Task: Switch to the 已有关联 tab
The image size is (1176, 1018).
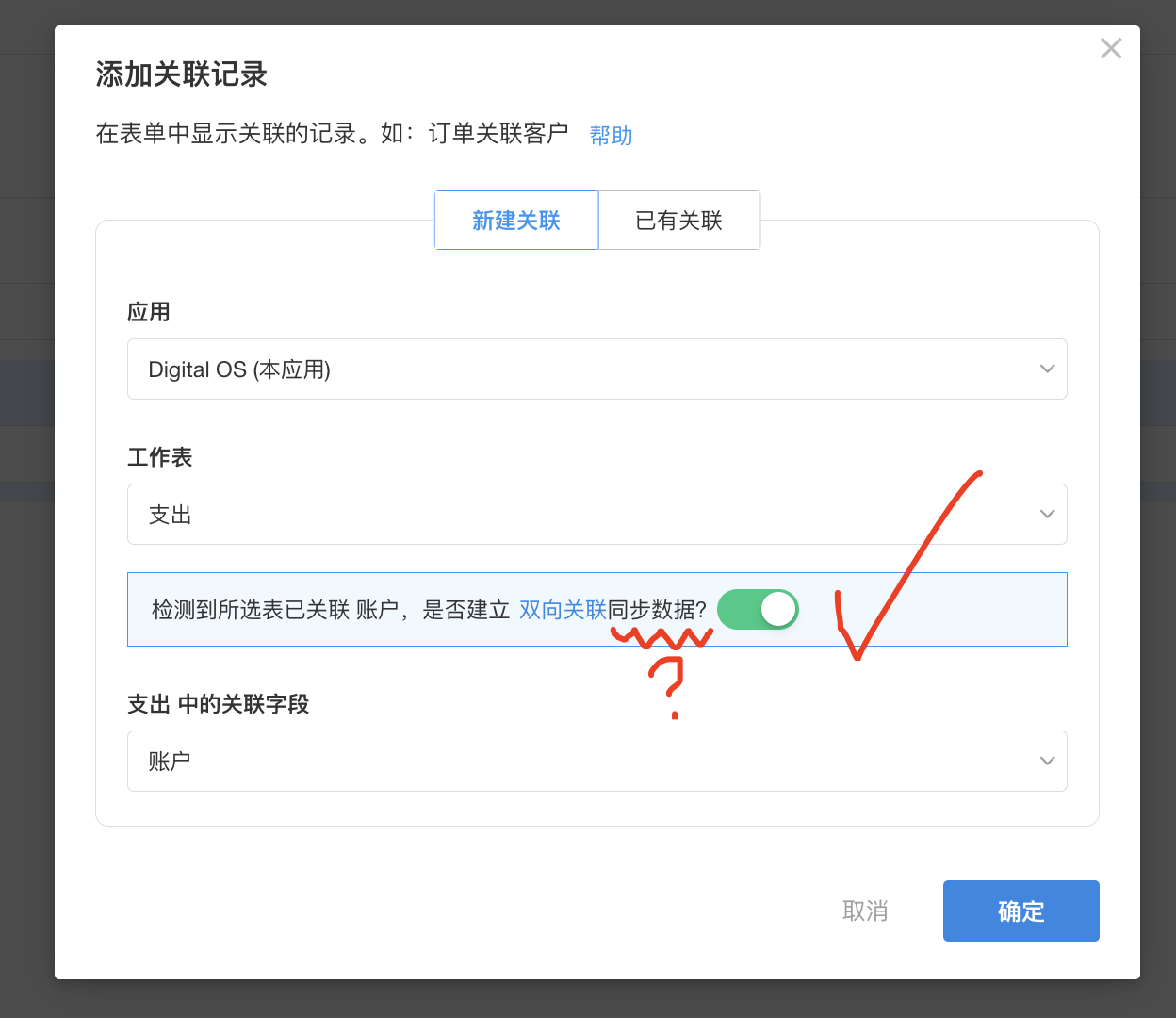Action: [x=679, y=220]
